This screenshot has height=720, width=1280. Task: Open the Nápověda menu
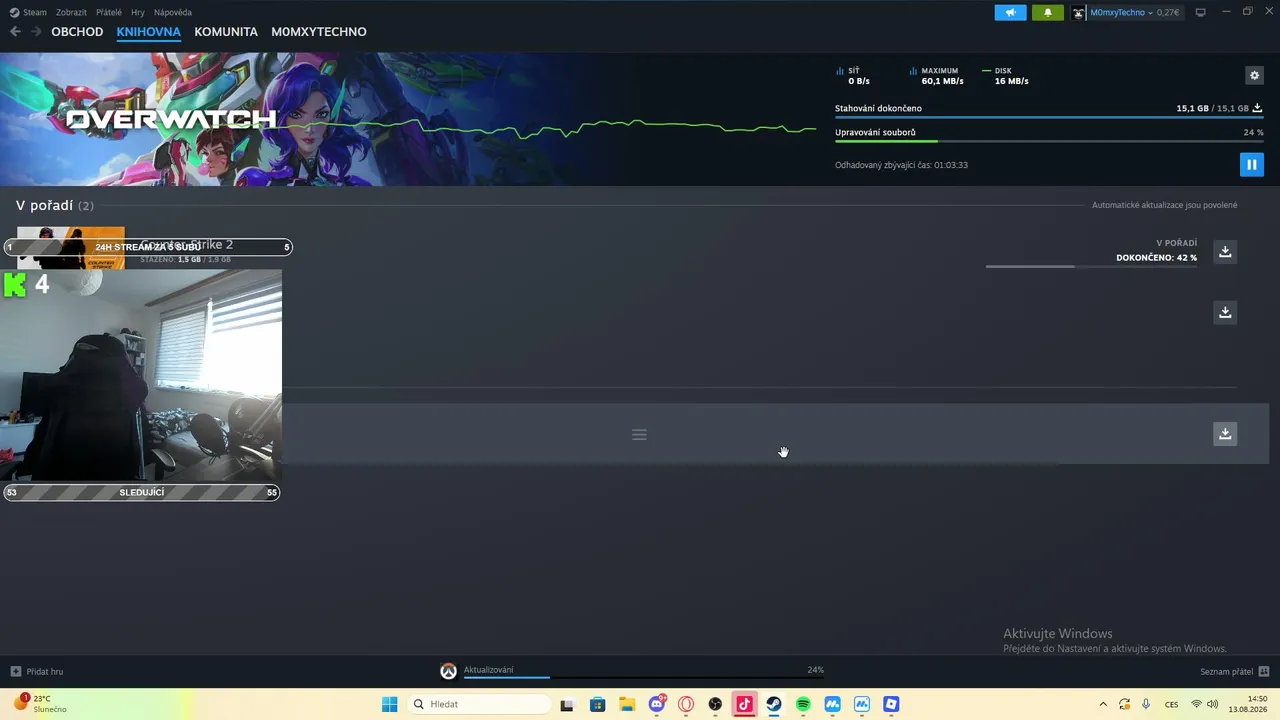pos(173,12)
